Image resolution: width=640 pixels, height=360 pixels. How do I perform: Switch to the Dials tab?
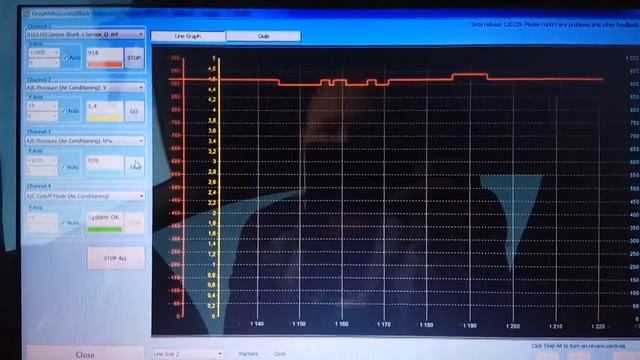(x=264, y=36)
